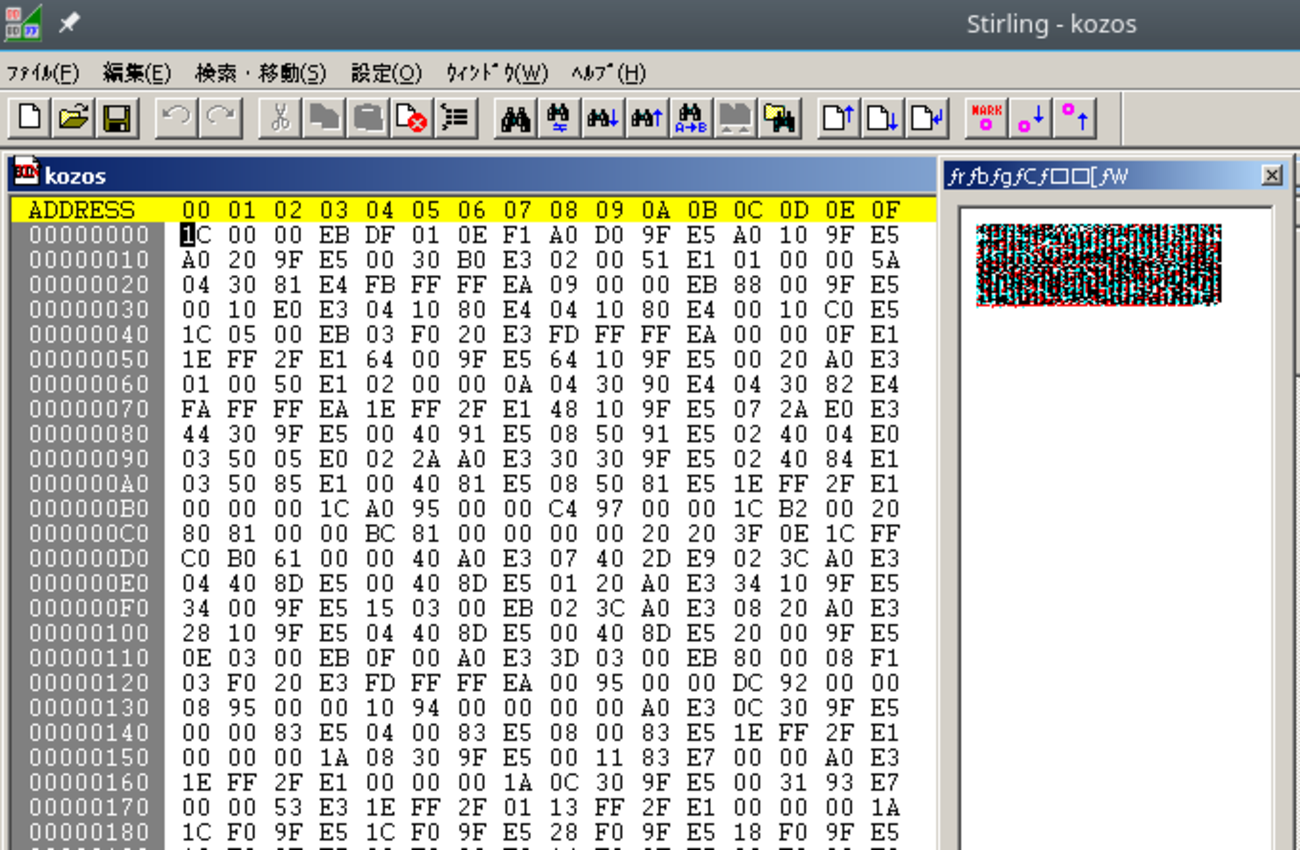The image size is (1300, 850).
Task: Open a file using the folder icon
Action: (x=74, y=118)
